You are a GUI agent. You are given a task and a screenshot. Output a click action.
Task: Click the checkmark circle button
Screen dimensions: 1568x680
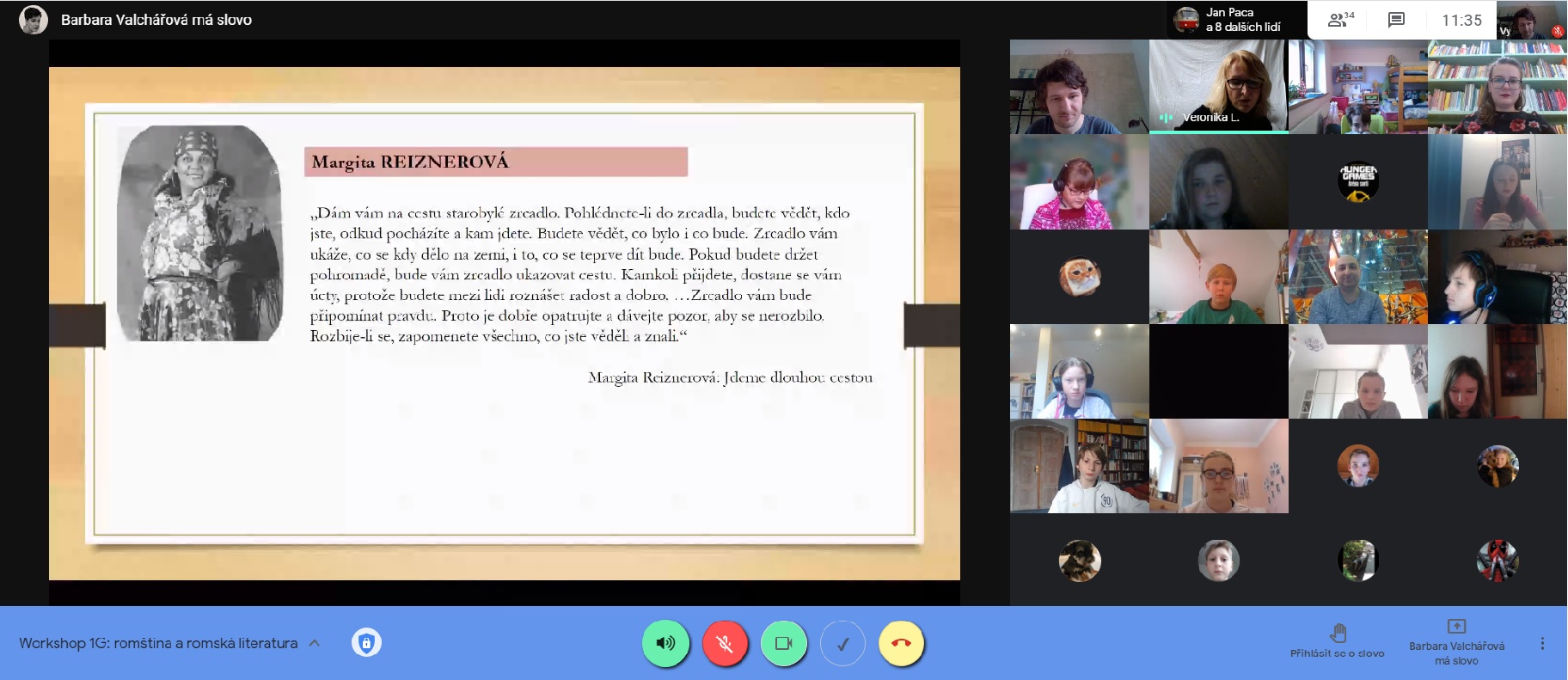point(843,643)
